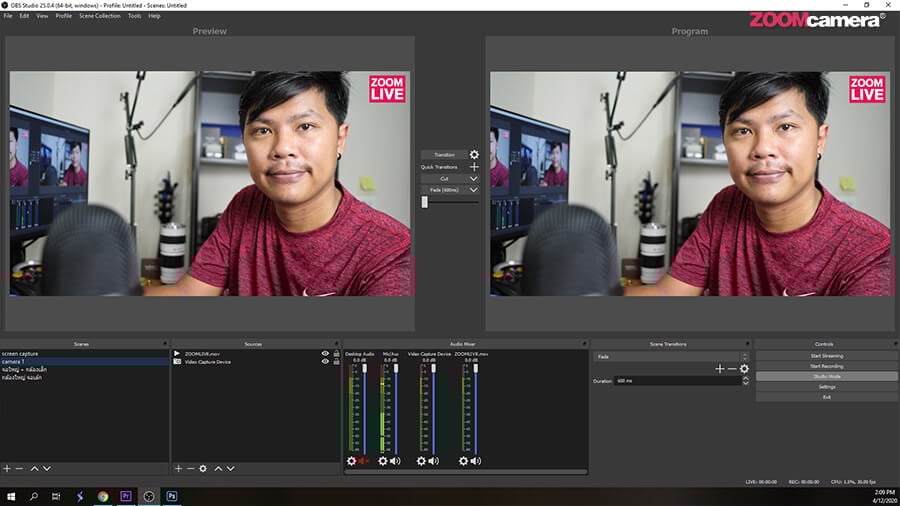Click Start Recording button

tap(827, 366)
